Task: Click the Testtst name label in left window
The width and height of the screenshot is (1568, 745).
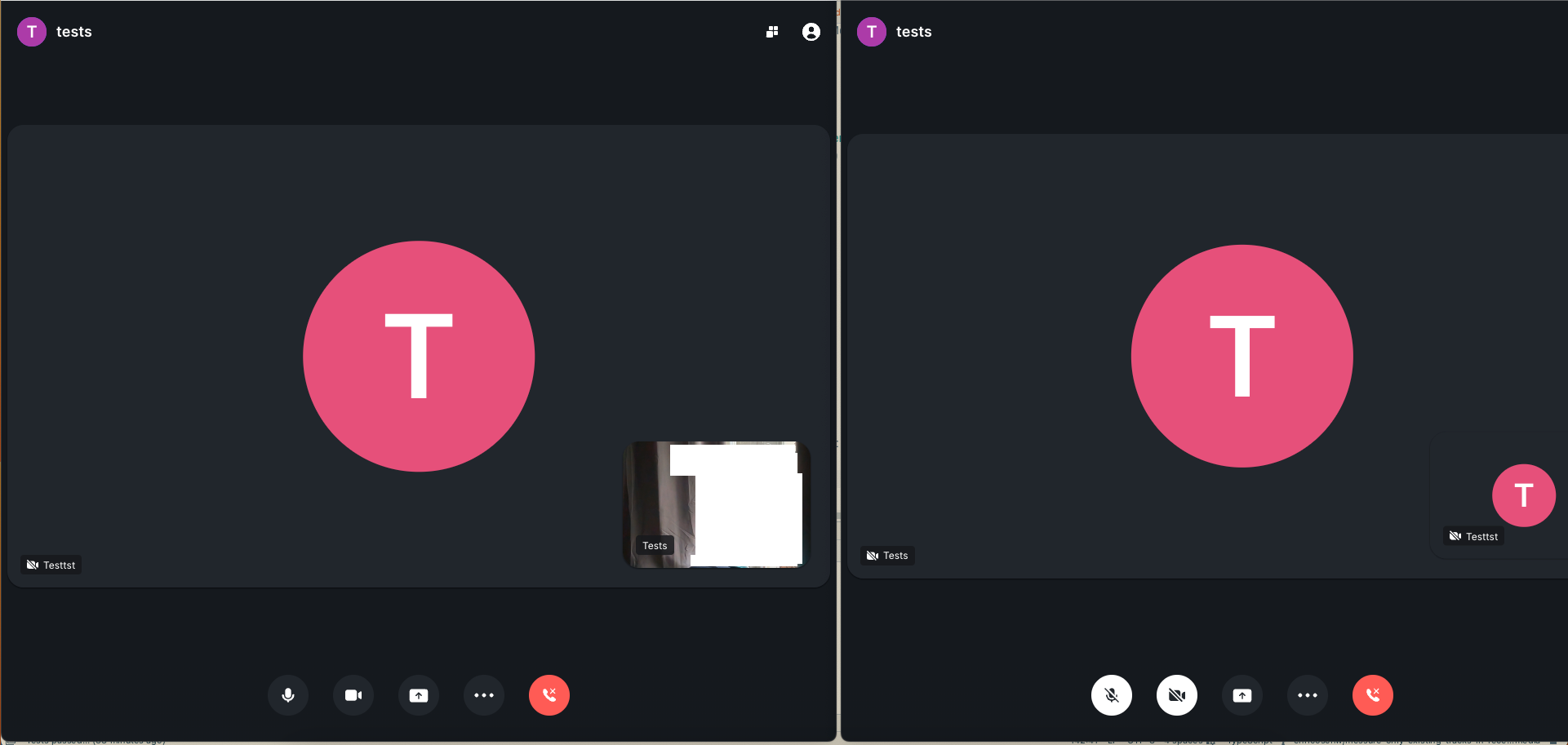Action: tap(51, 565)
